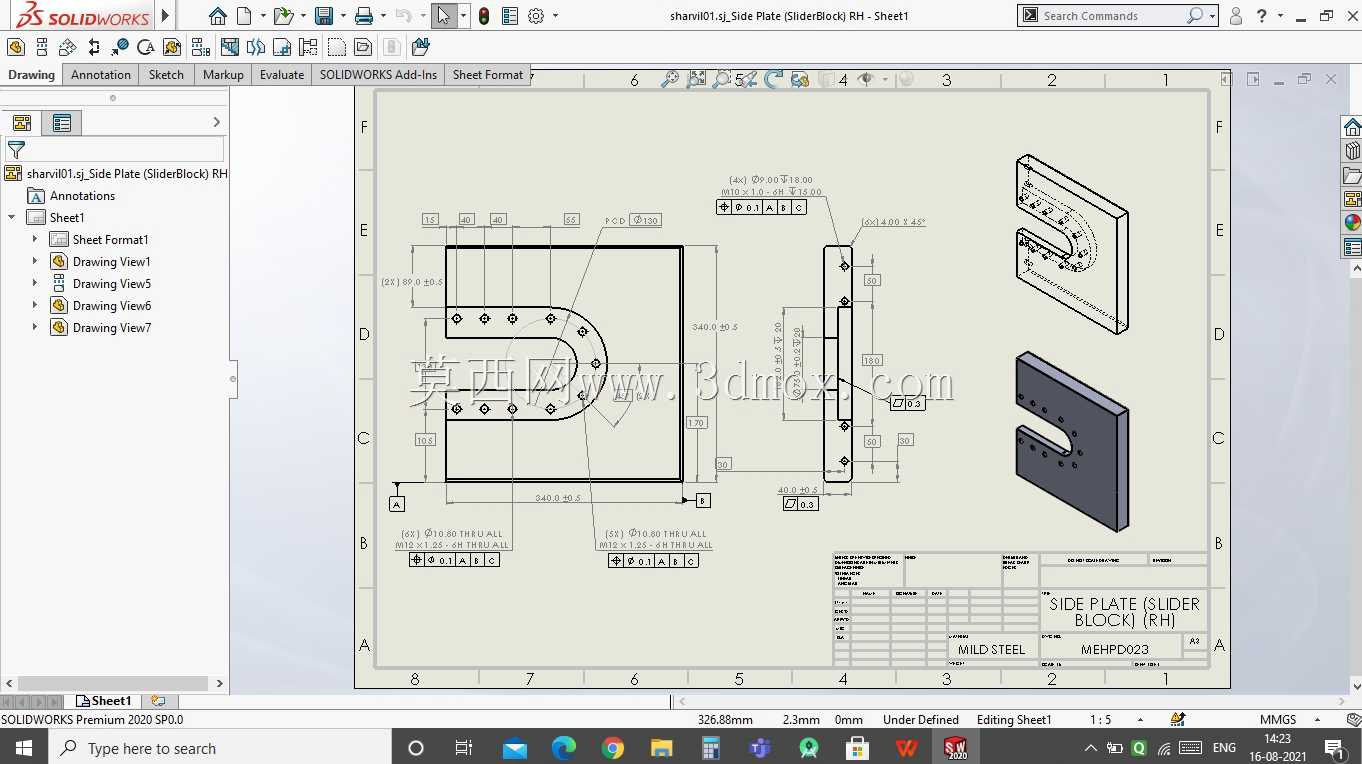The image size is (1362, 764).
Task: Expand the FeatureManager panel tabs chevron
Action: click(x=217, y=122)
